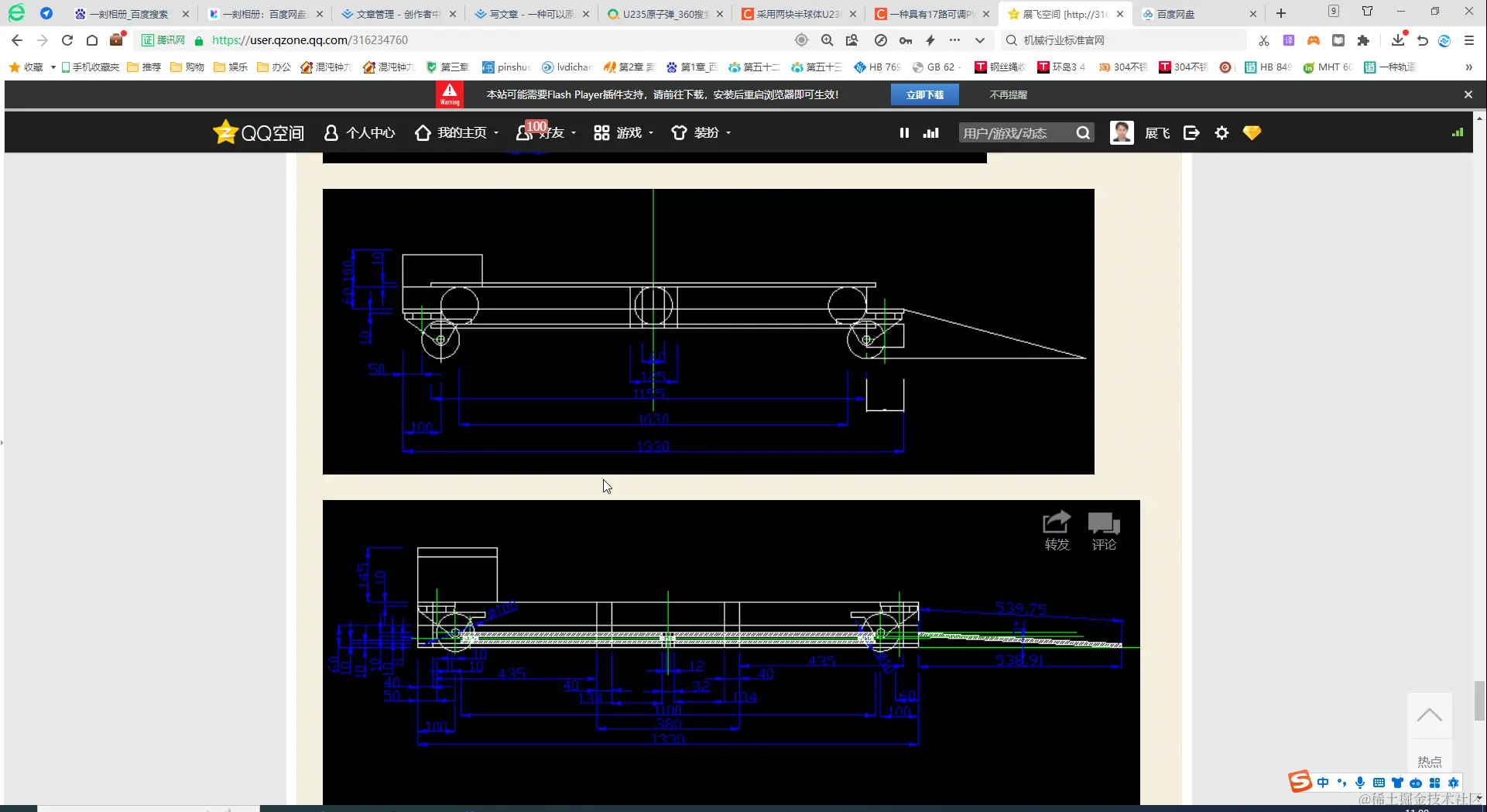Image resolution: width=1487 pixels, height=812 pixels.
Task: Open the Sogou skin shirt icon
Action: (1397, 783)
